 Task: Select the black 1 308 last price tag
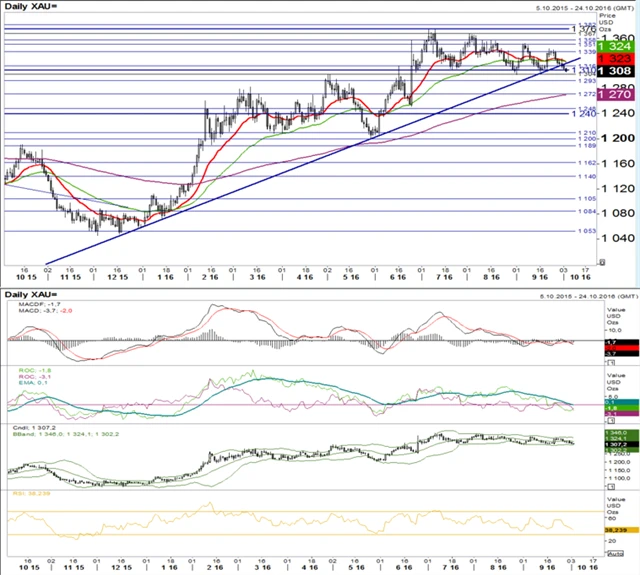click(619, 72)
